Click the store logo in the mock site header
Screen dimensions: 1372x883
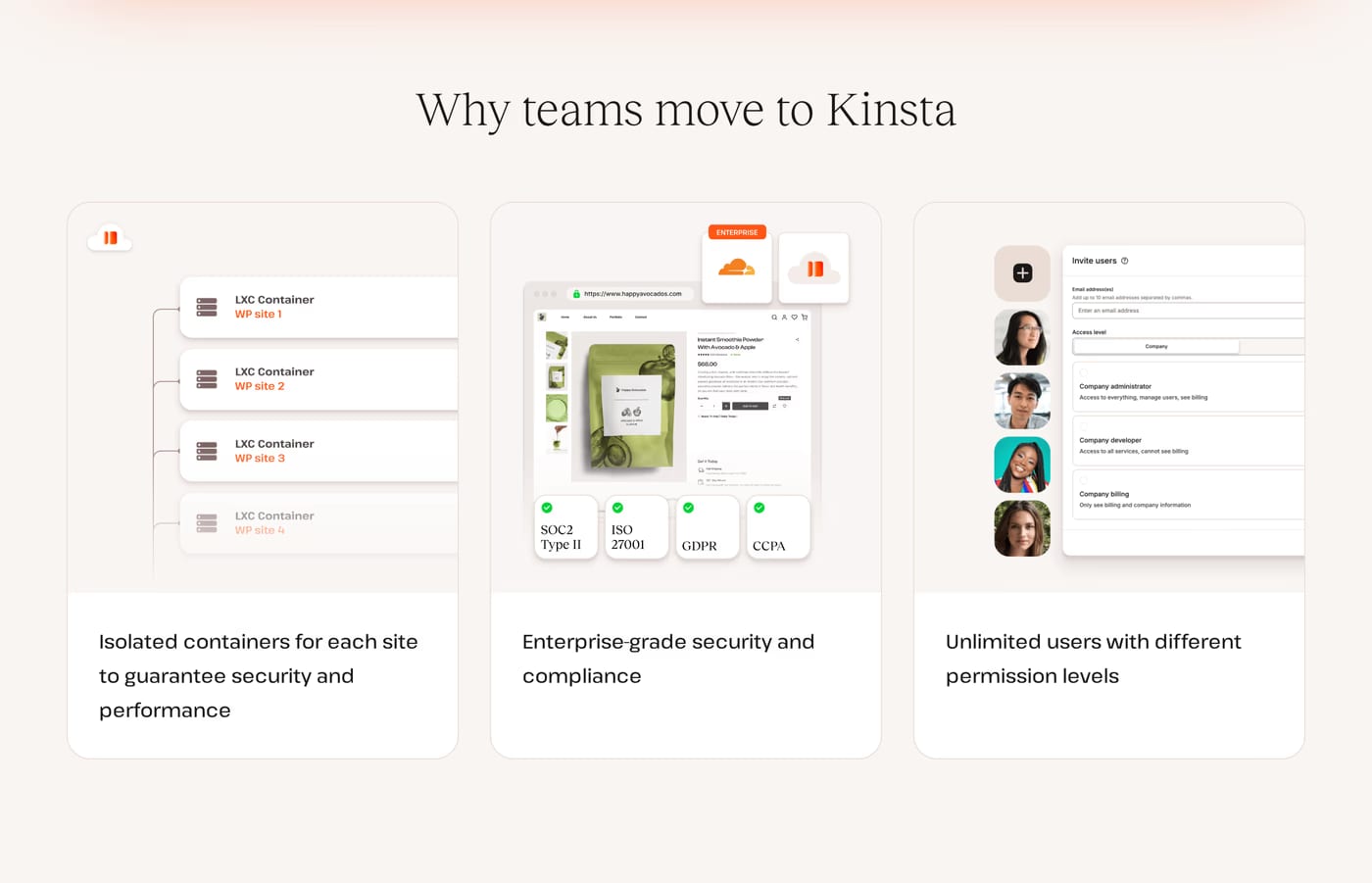[542, 317]
